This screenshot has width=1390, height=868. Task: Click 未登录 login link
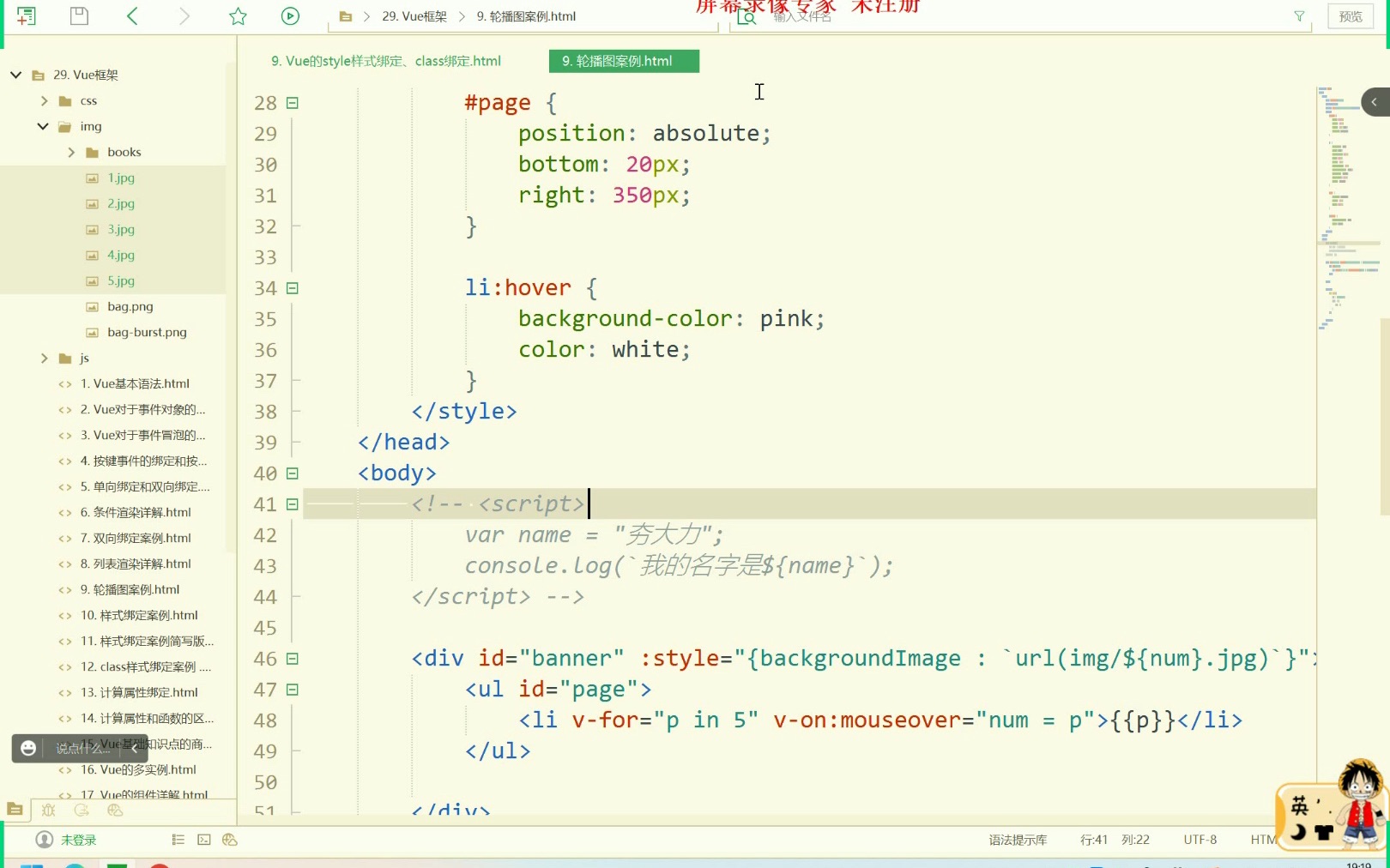point(78,841)
